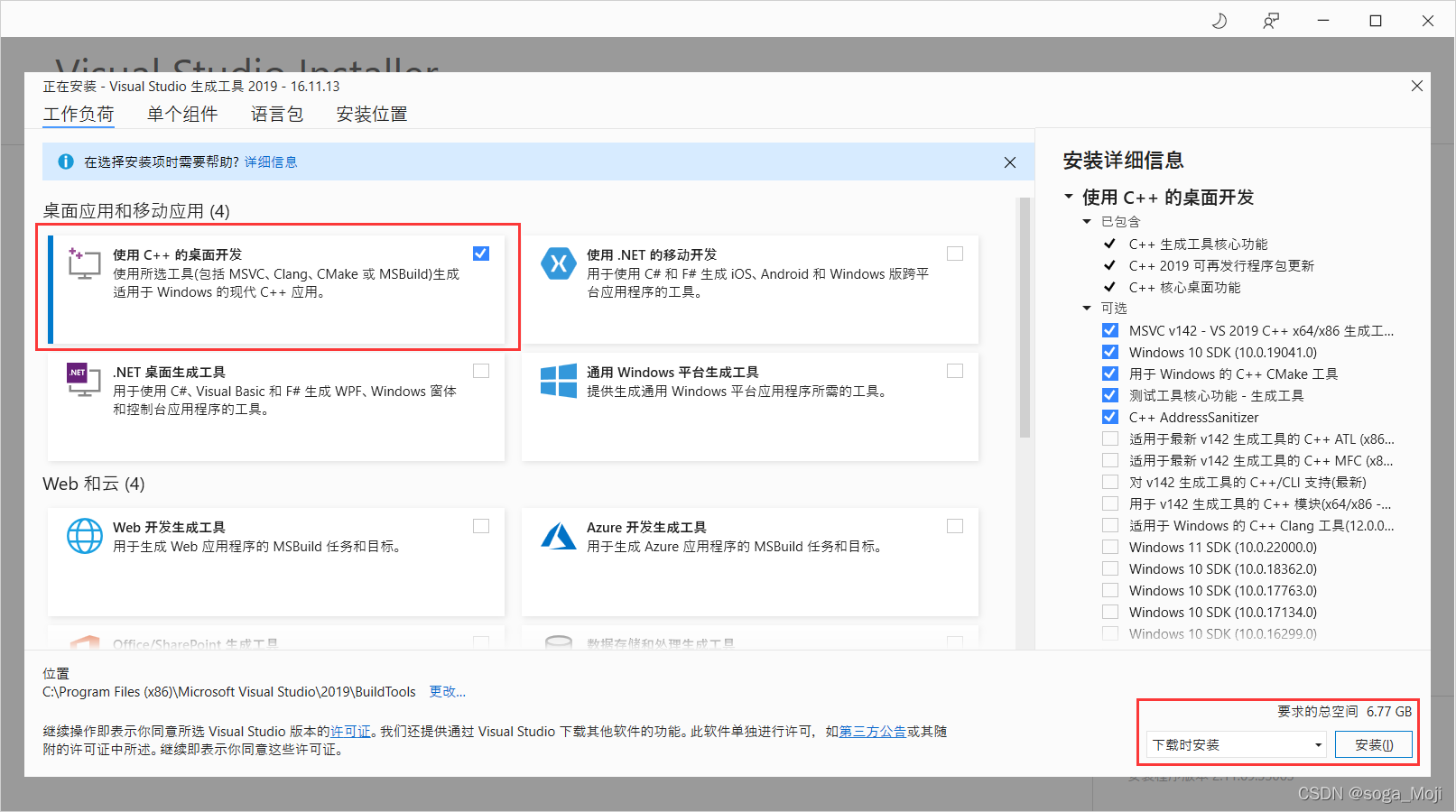
Task: Switch to the 语言包 language packs tab
Action: (x=277, y=114)
